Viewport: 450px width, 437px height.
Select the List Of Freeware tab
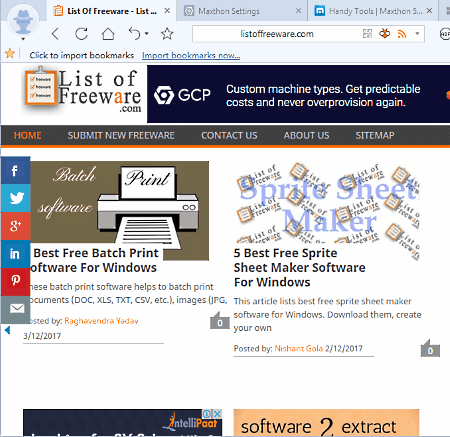point(112,11)
